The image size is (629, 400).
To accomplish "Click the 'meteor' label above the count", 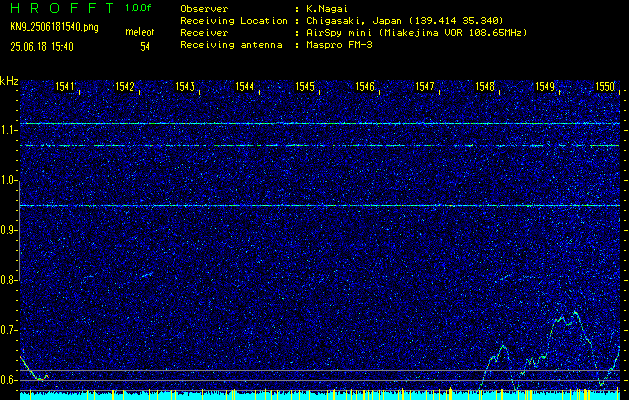I will [x=140, y=32].
